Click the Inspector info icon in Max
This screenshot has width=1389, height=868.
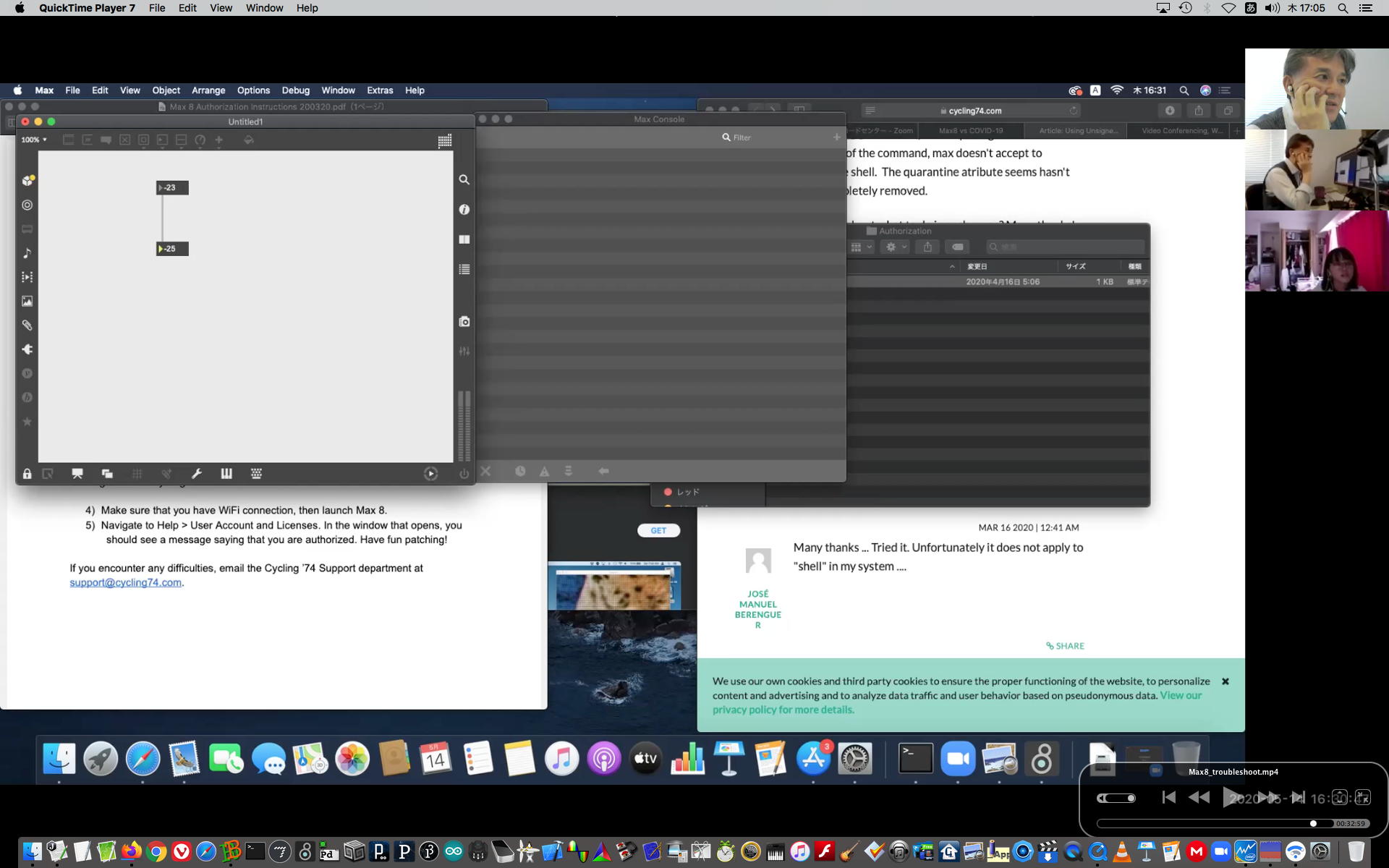(464, 210)
